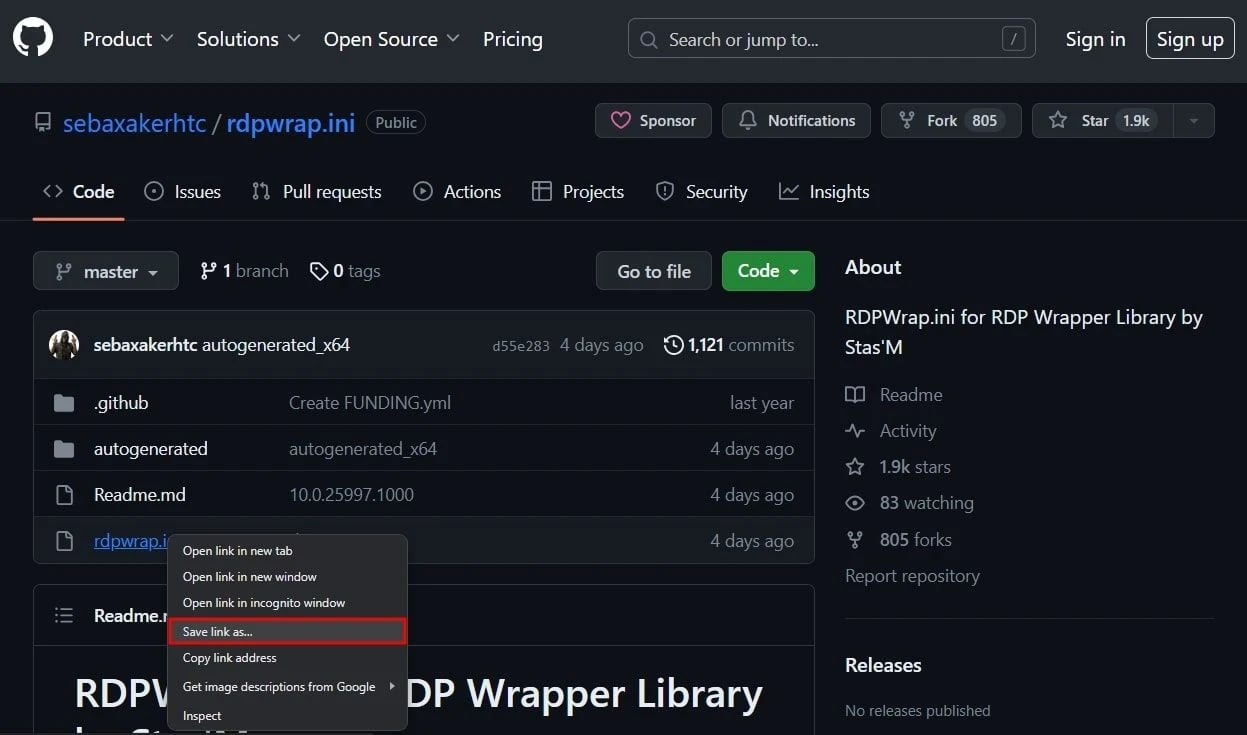1247x735 pixels.
Task: Click the GitHub logo icon
Action: click(32, 38)
